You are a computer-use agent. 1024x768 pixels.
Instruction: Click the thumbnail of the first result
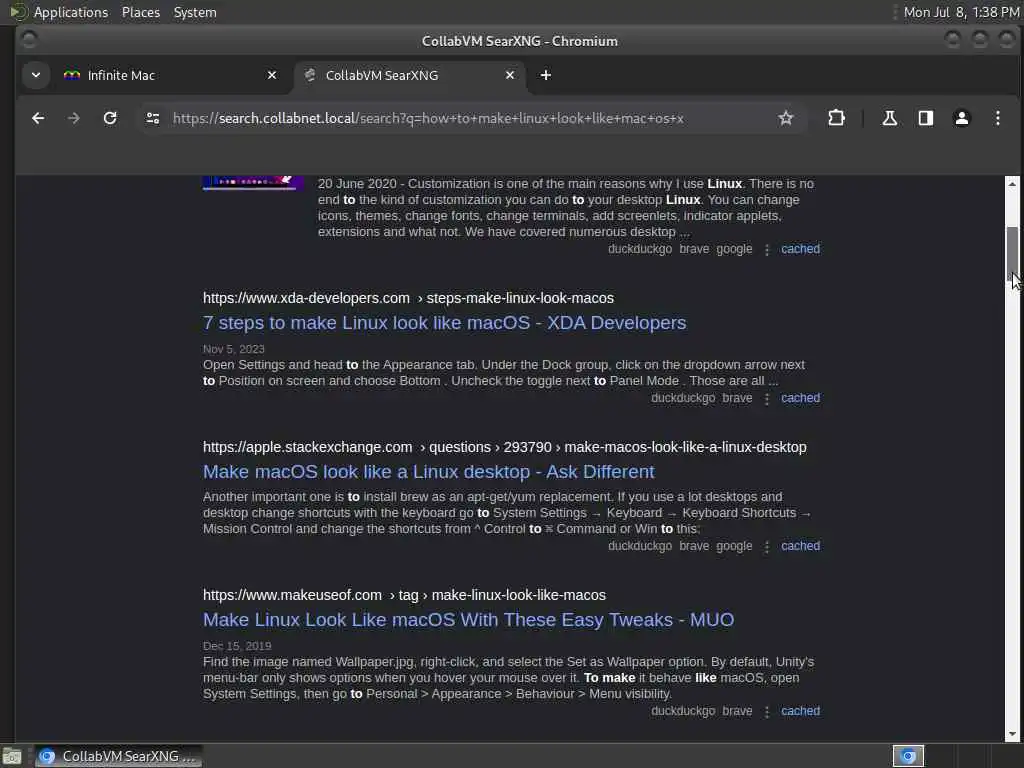[253, 183]
